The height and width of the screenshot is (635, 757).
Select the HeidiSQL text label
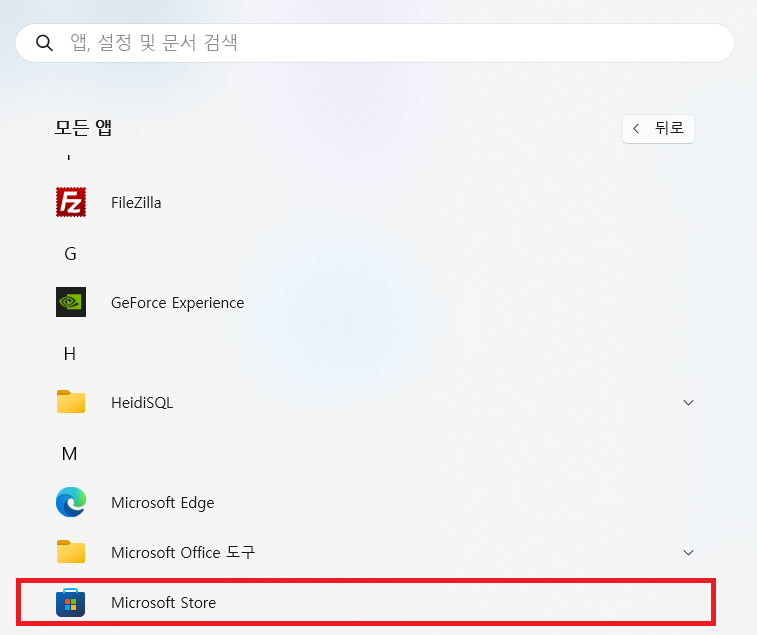pos(142,403)
